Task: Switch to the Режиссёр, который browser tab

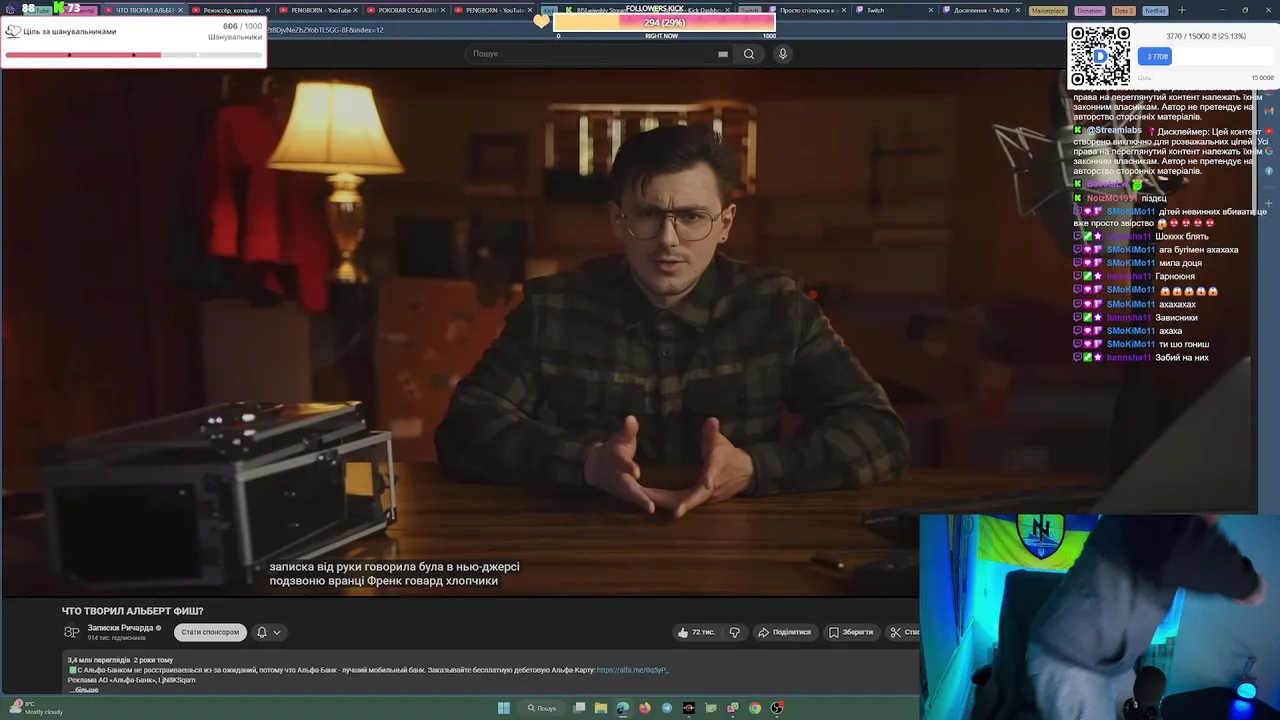Action: tap(230, 10)
